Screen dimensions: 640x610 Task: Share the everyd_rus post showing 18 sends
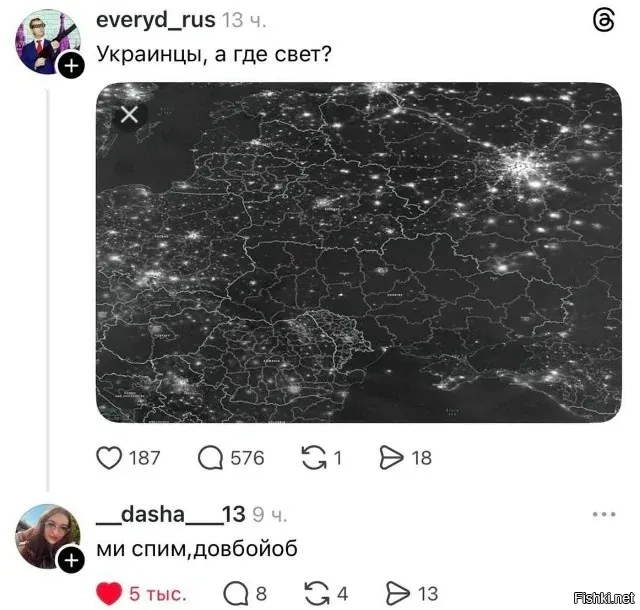391,458
